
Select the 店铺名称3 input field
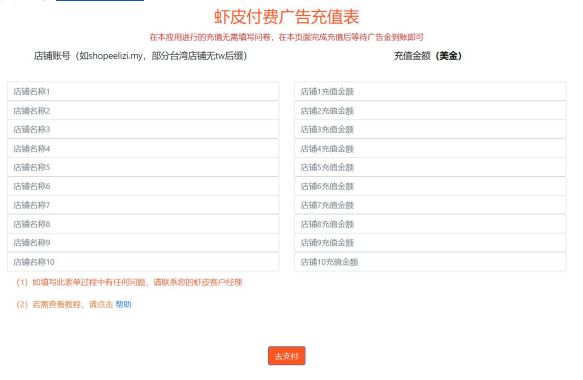(143, 129)
